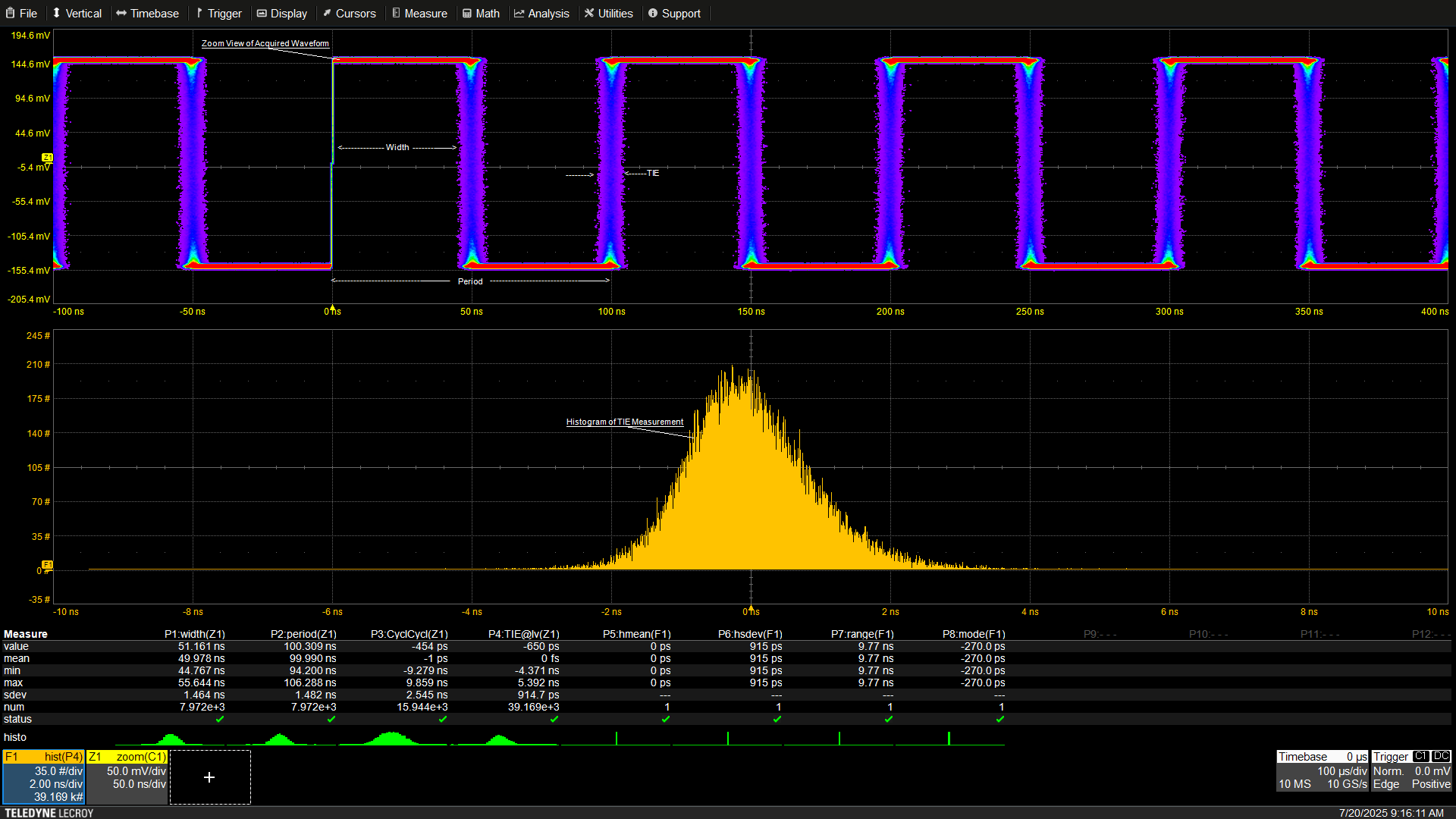Select the P2:period(Z1) column header
The width and height of the screenshot is (1456, 819).
[303, 634]
